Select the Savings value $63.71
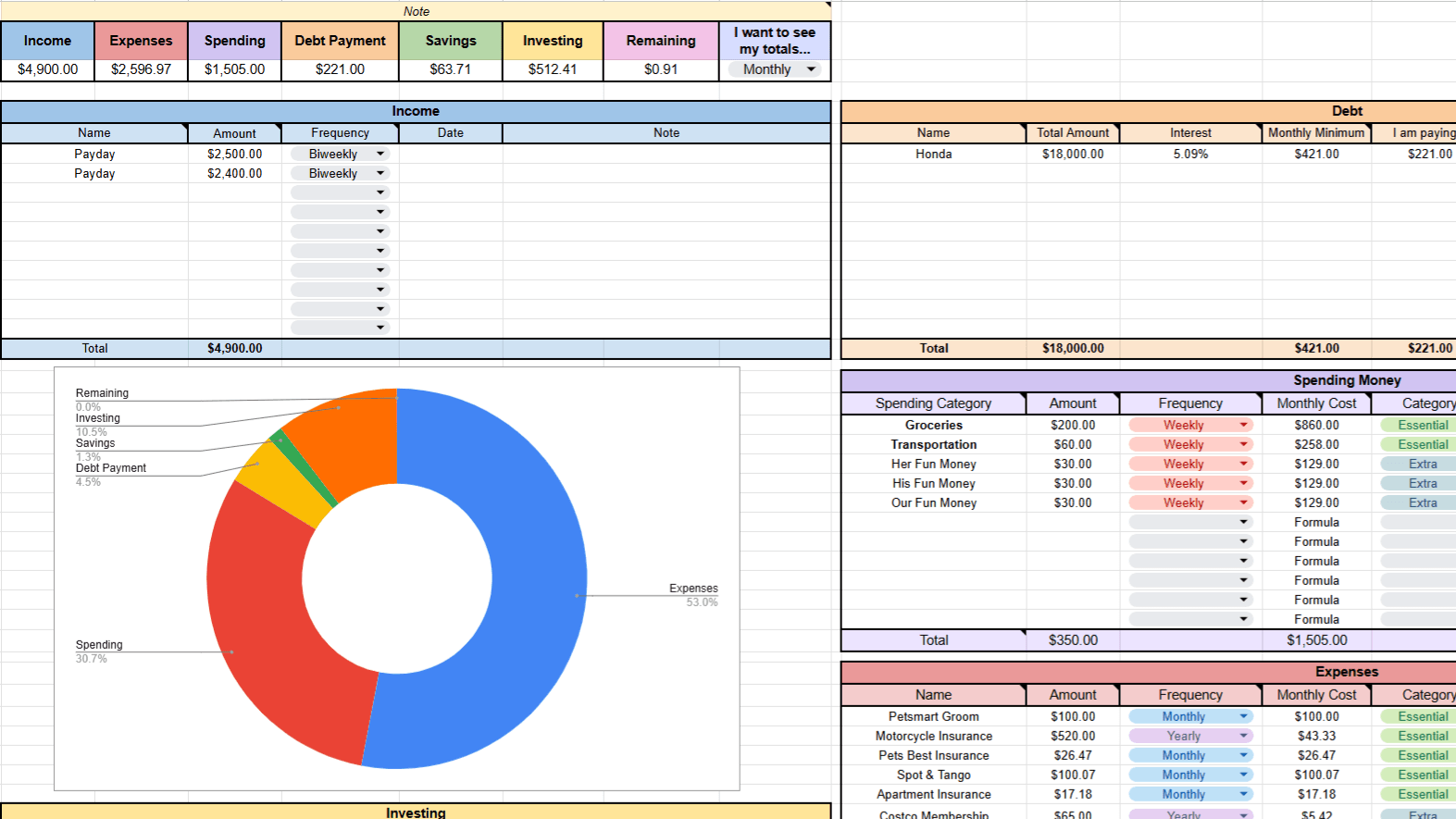 point(451,69)
